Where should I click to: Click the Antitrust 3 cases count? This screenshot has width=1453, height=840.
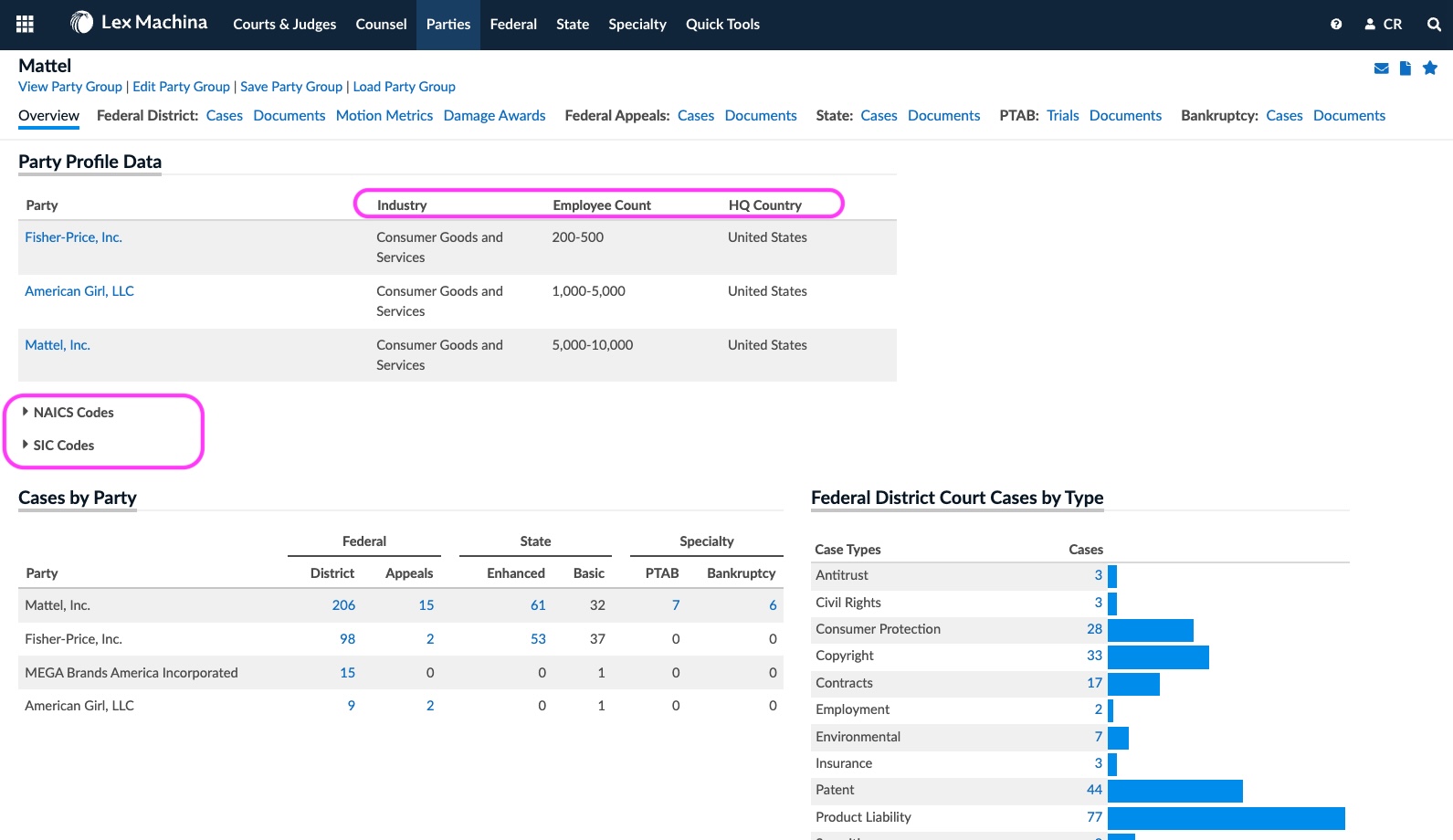[x=1098, y=575]
